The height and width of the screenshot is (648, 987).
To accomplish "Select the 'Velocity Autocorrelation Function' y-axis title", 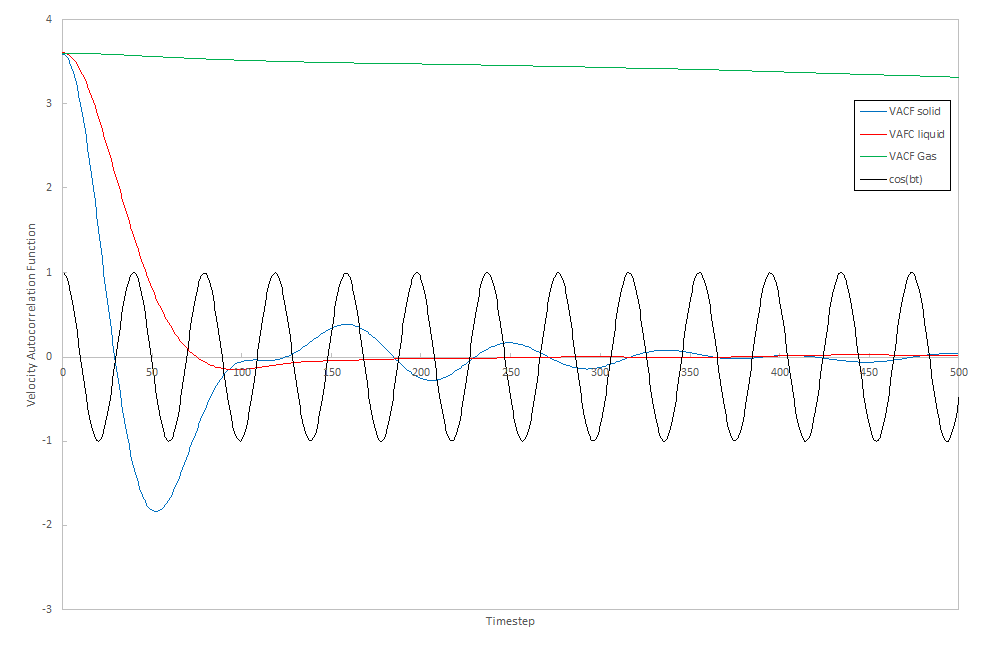I will pos(31,315).
